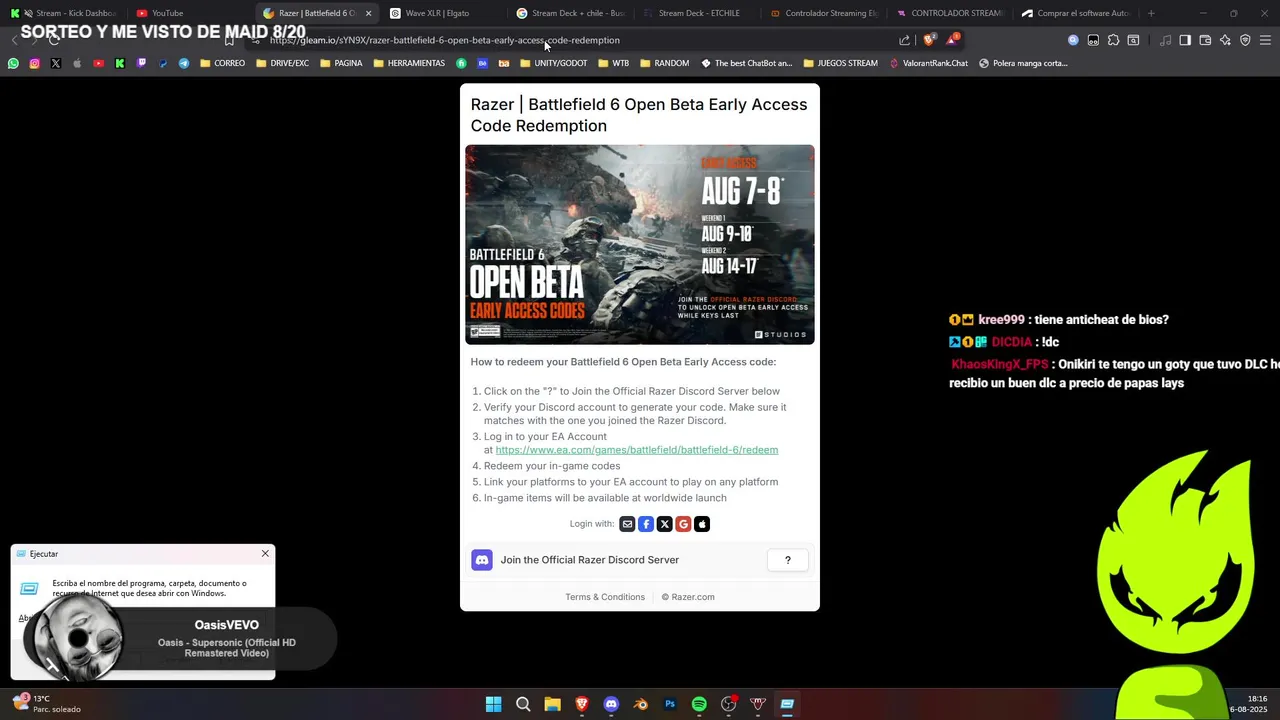Open Kick bookmark icon in bookmarks bar

(x=120, y=63)
